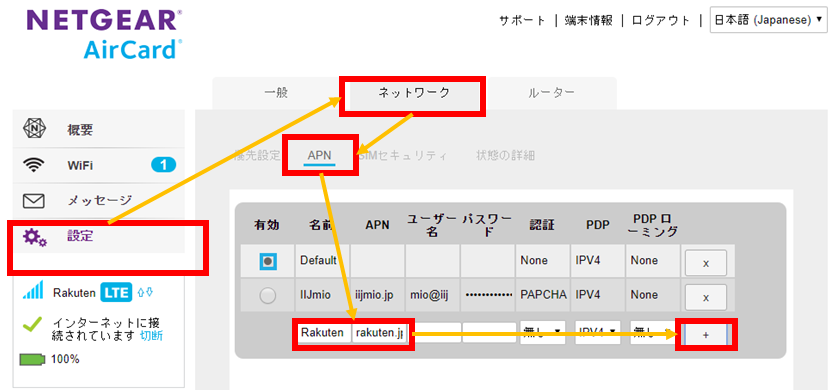Click the PAPCHA authentication cell
Image resolution: width=840 pixels, height=390 pixels.
click(x=543, y=295)
